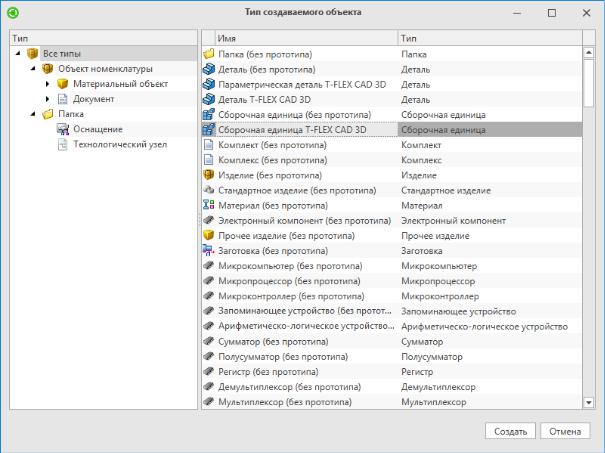Click the Микрокомпьютер row icon
Screen dimensions: 605x453
coord(209,265)
